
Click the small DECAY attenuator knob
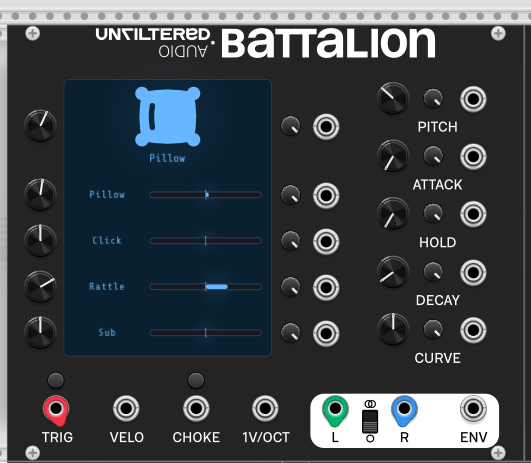[433, 272]
